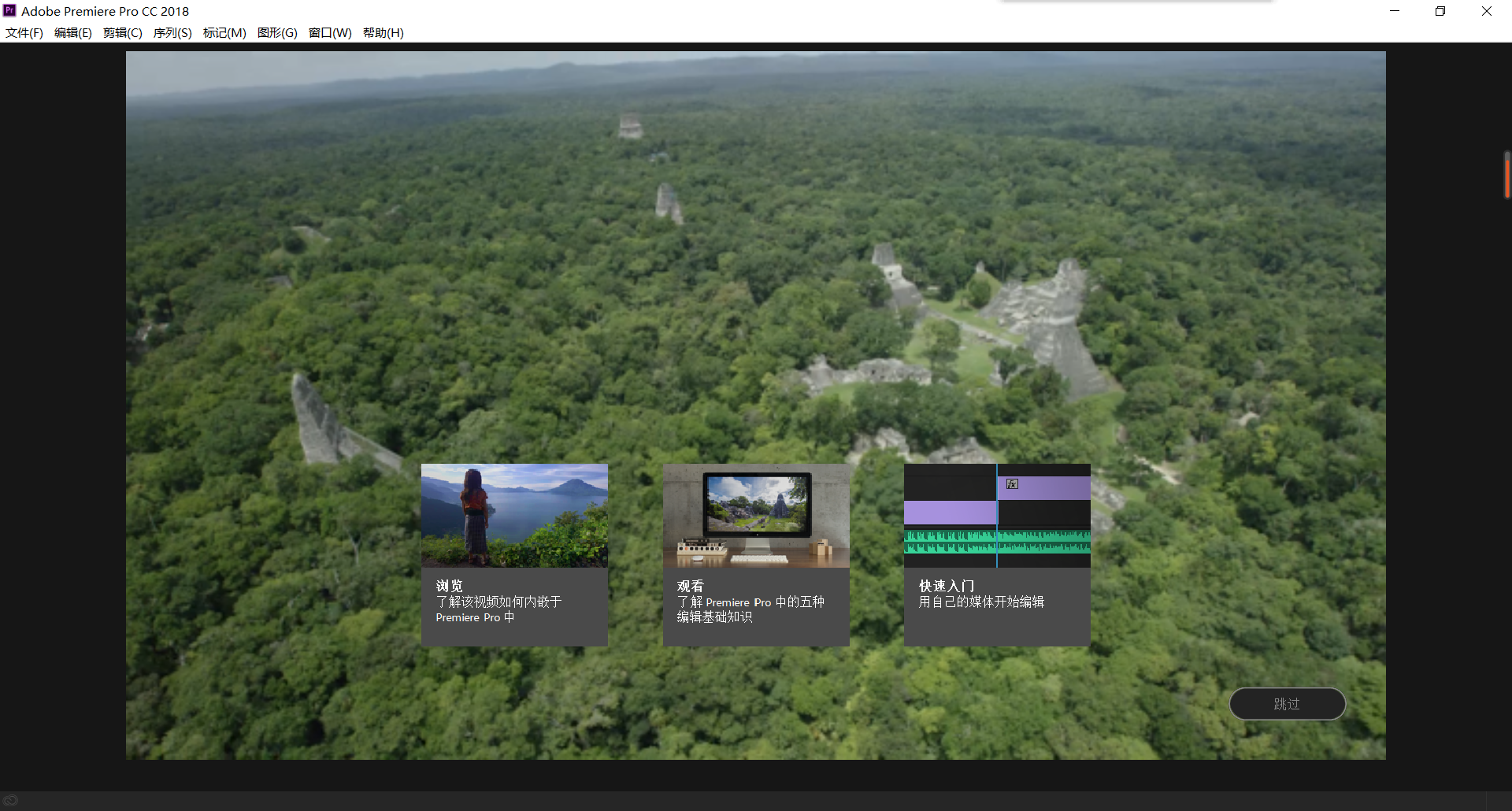Open the 窗口(W) menu

pyautogui.click(x=330, y=33)
